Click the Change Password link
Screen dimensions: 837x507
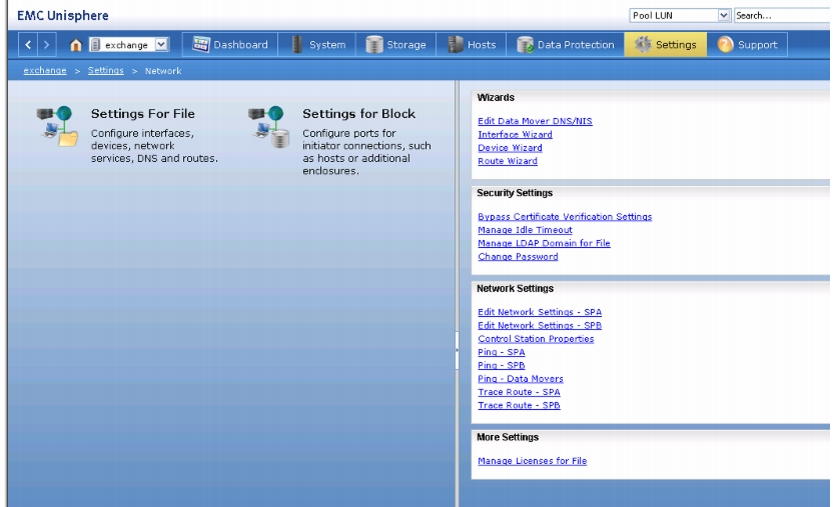click(x=518, y=257)
